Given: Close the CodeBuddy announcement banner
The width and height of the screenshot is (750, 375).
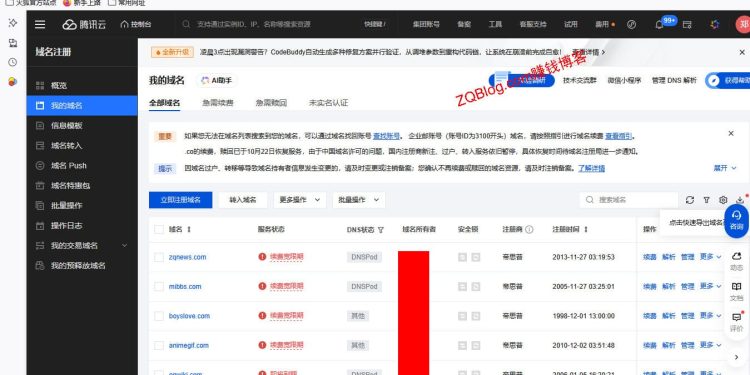Looking at the screenshot, I should (x=742, y=52).
